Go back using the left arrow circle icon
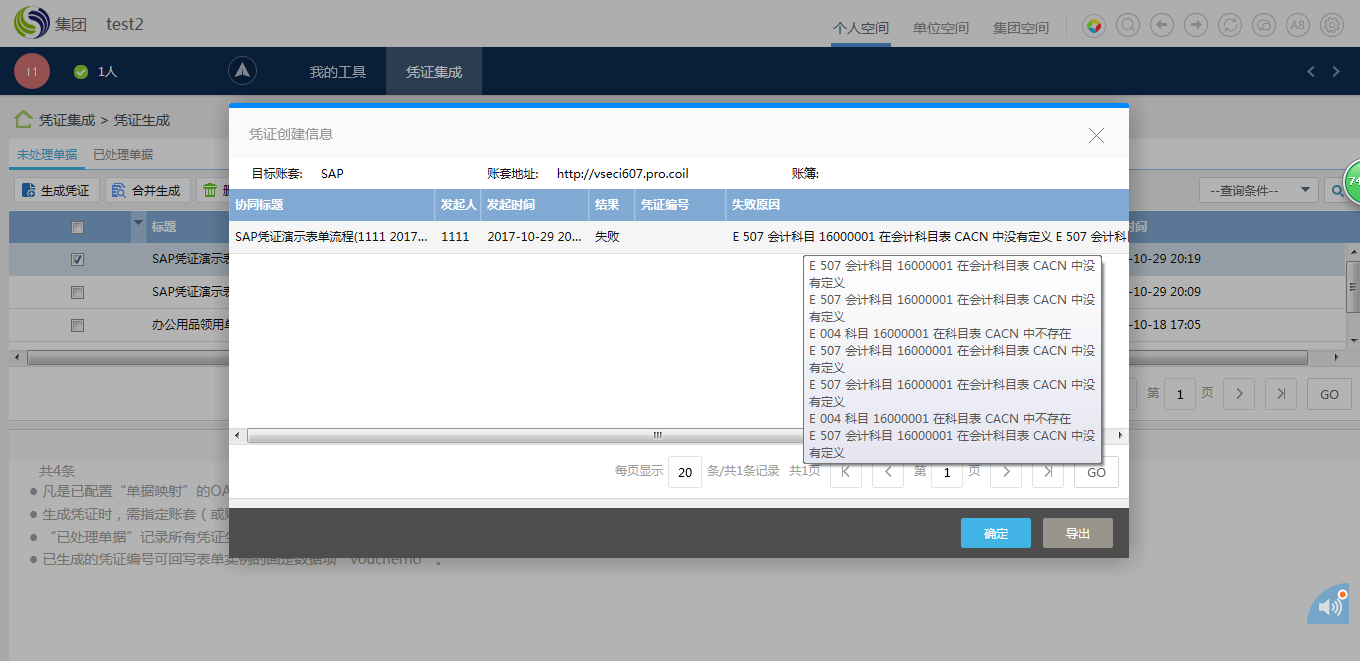1360x661 pixels. pos(1162,25)
